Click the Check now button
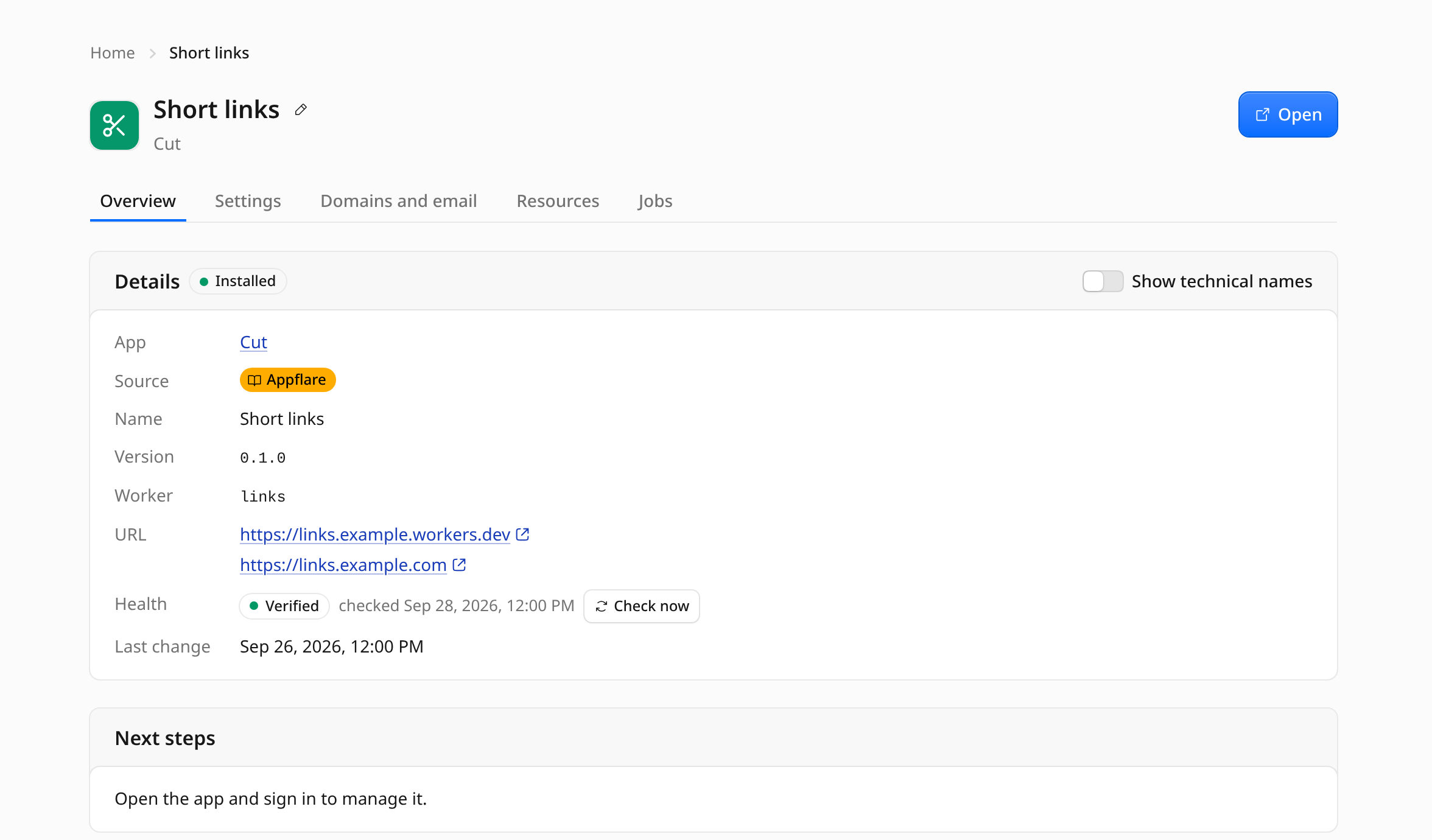The width and height of the screenshot is (1432, 840). pyautogui.click(x=642, y=606)
